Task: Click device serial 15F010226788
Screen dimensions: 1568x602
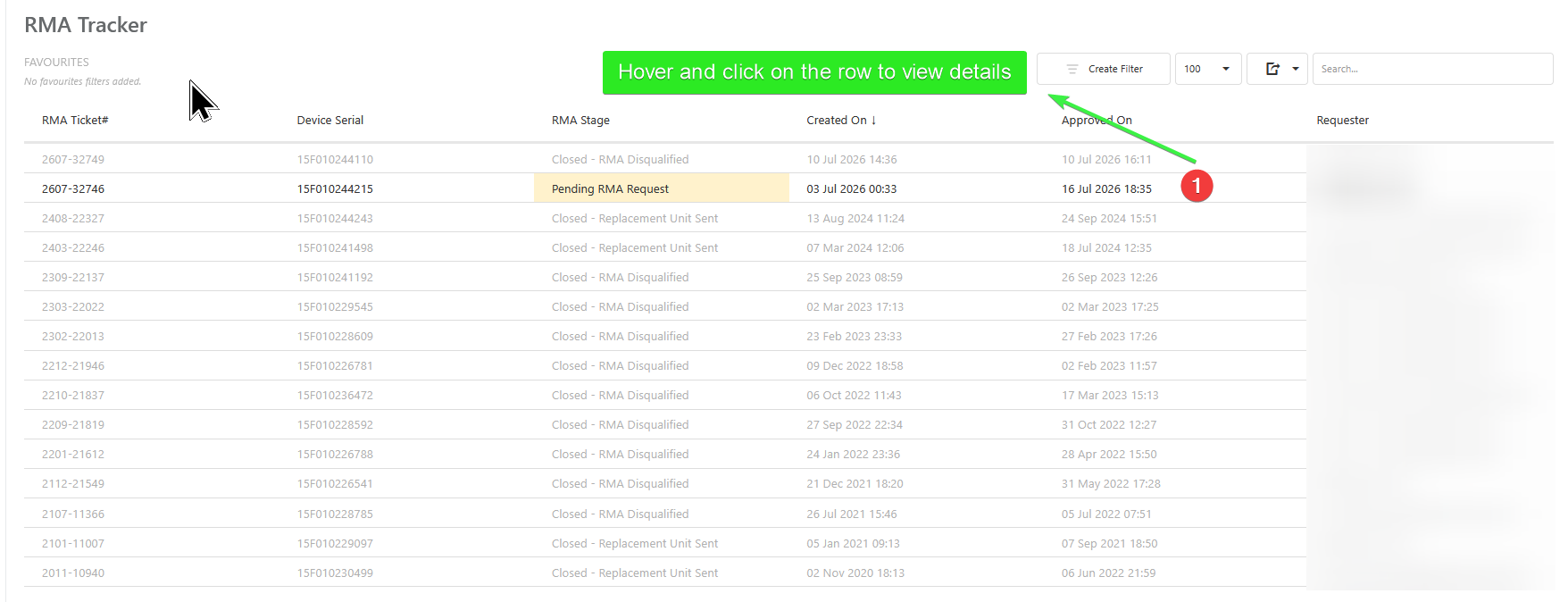Action: 335,454
